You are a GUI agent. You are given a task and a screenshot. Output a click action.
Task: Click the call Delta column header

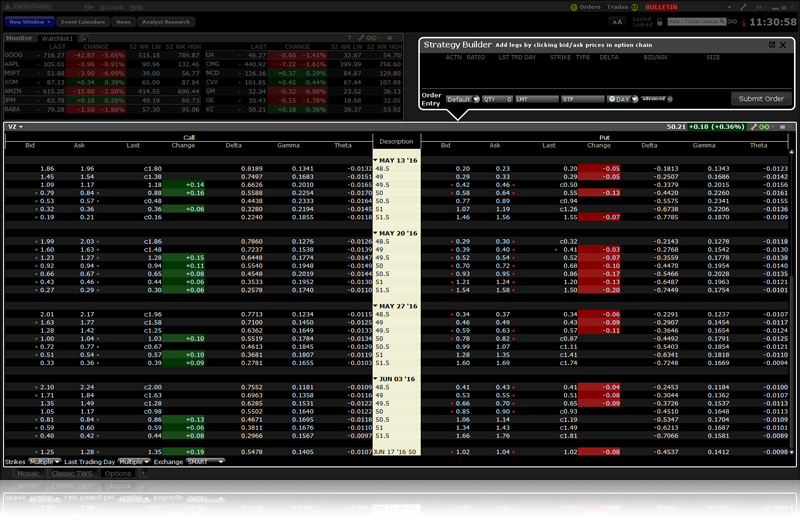tap(234, 145)
